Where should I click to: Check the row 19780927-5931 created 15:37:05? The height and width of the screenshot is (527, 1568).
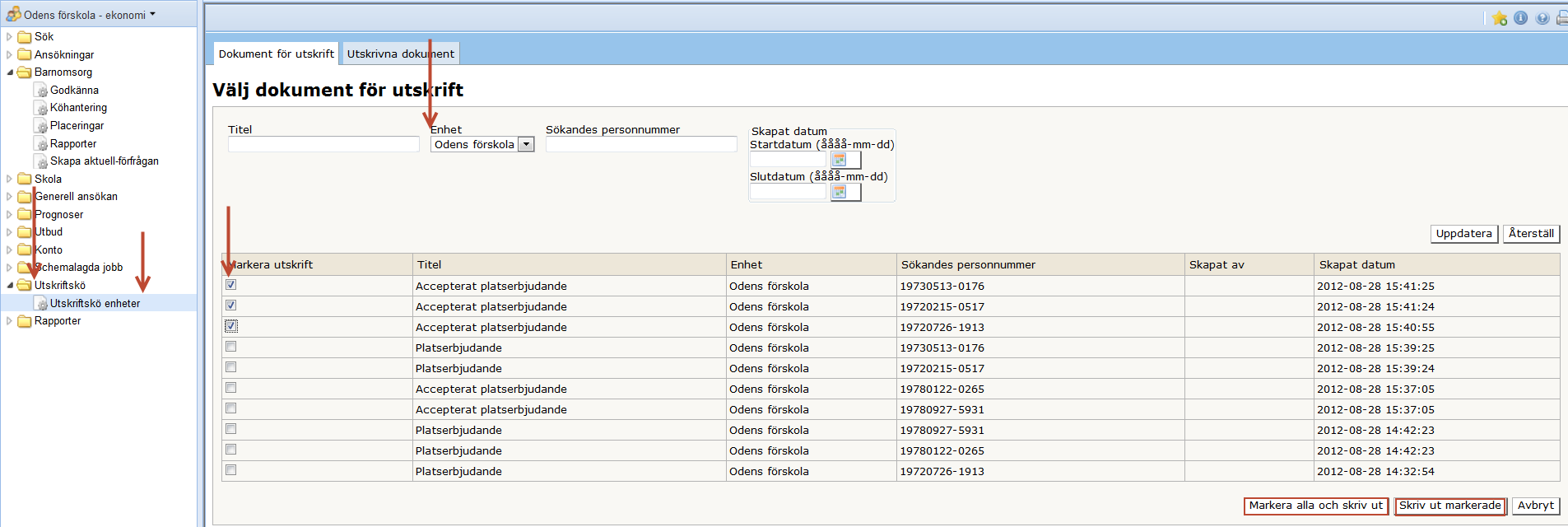tap(231, 408)
